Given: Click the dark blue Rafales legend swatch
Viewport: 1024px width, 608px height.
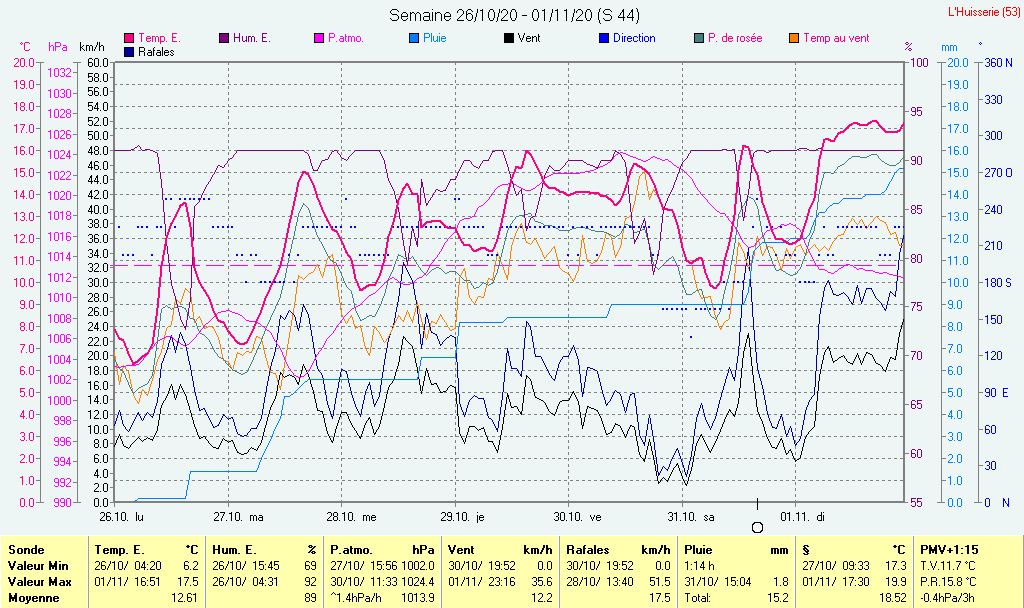Looking at the screenshot, I should point(129,52).
